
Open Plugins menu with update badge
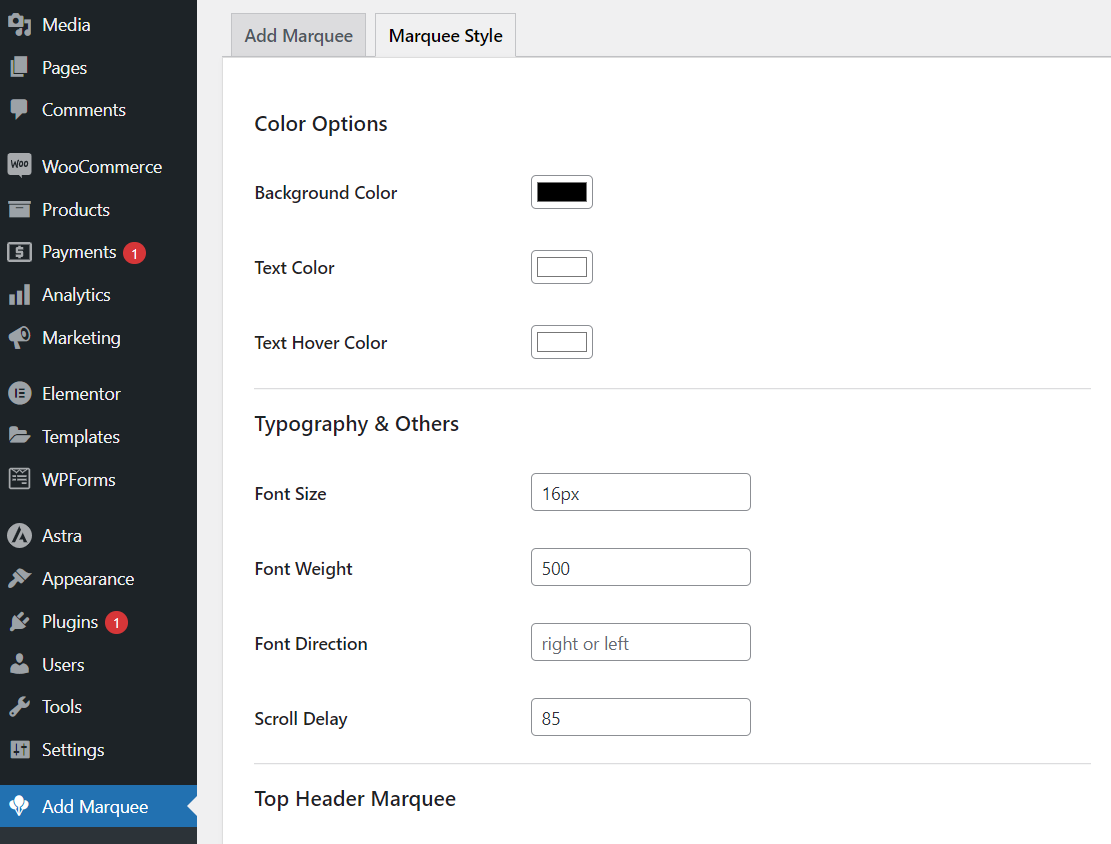coord(70,622)
